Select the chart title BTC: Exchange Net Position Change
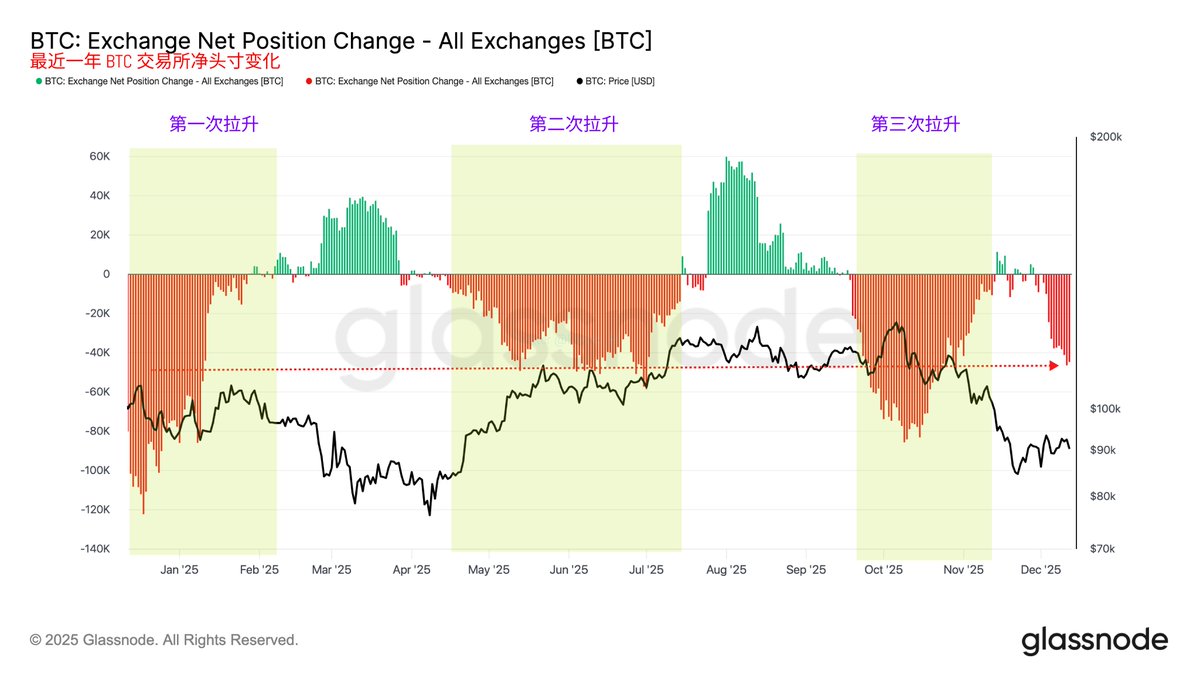Viewport: 1200px width, 675px height. 341,41
